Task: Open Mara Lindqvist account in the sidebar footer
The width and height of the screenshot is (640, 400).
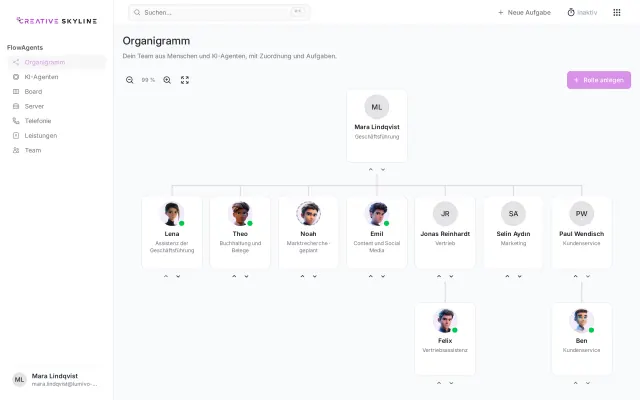Action: tap(57, 380)
